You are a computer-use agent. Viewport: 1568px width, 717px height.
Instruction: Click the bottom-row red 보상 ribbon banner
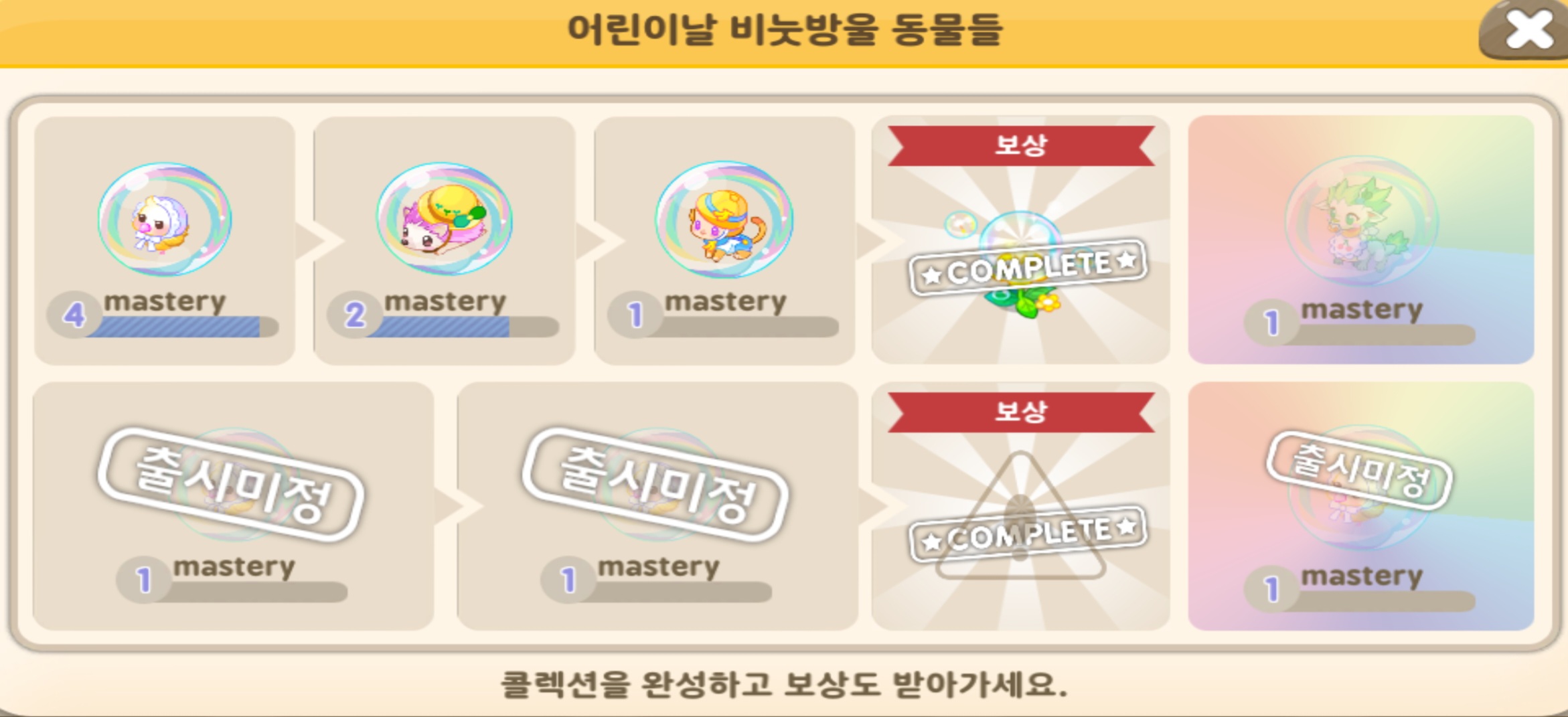[1021, 411]
